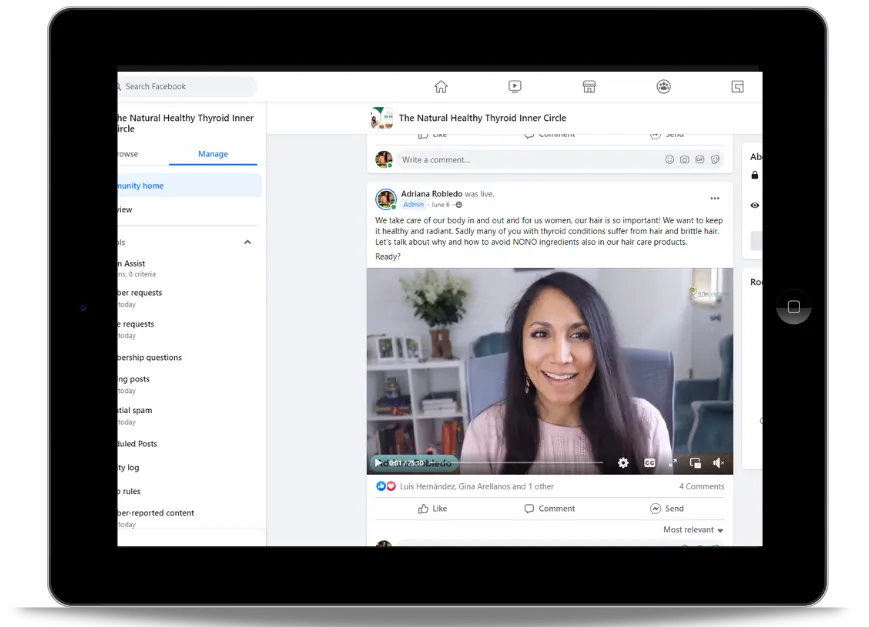Play the live video
This screenshot has width=869, height=627.
tap(378, 463)
